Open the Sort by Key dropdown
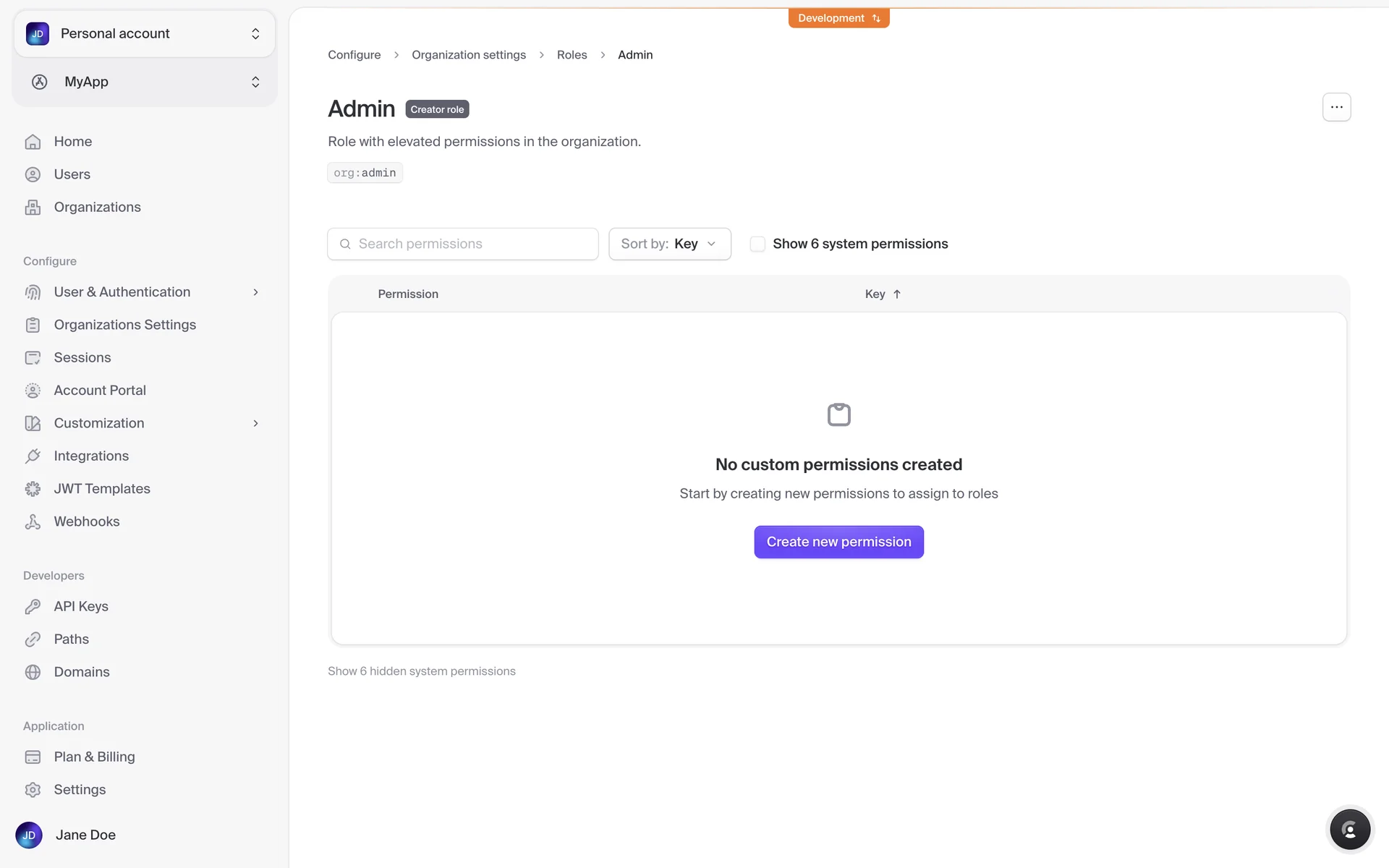 click(x=669, y=244)
